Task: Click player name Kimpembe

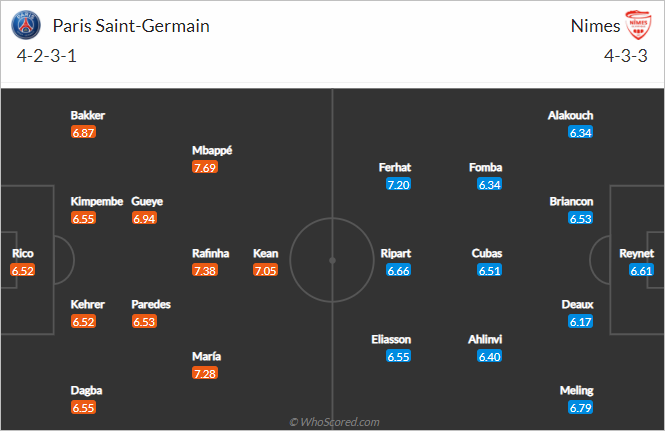Action: point(97,202)
